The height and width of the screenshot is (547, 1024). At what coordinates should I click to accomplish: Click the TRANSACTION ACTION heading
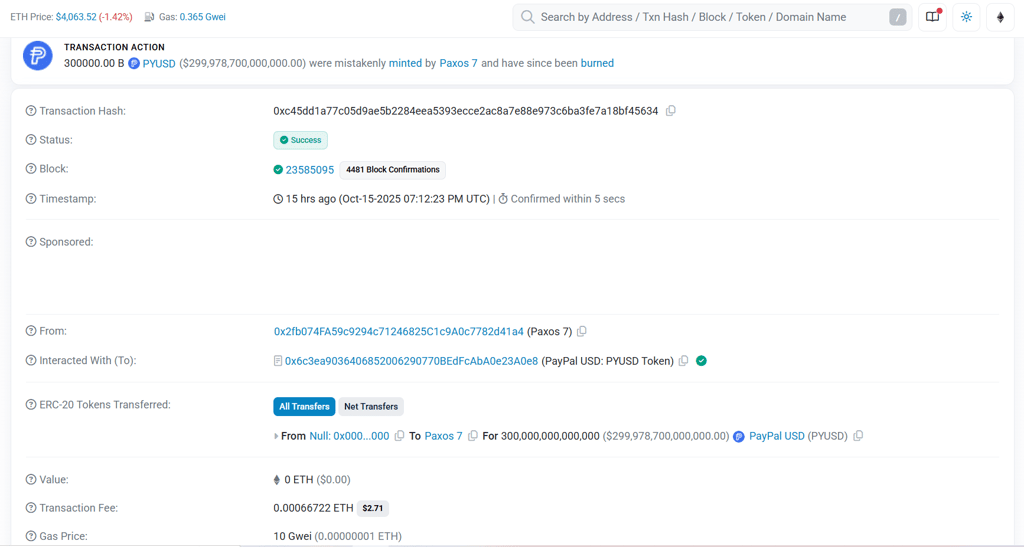click(x=114, y=47)
